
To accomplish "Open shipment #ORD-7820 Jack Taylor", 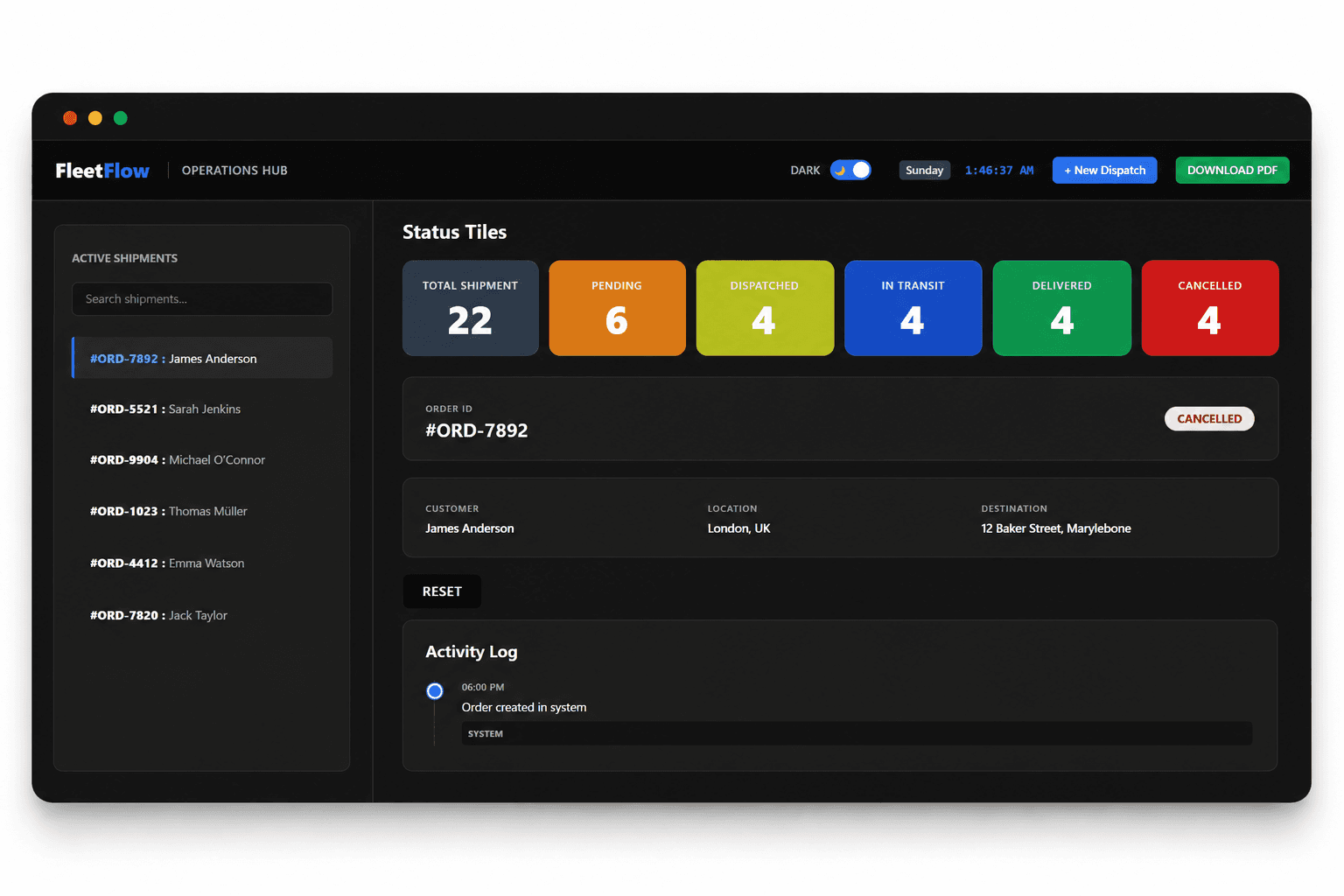I will click(202, 615).
